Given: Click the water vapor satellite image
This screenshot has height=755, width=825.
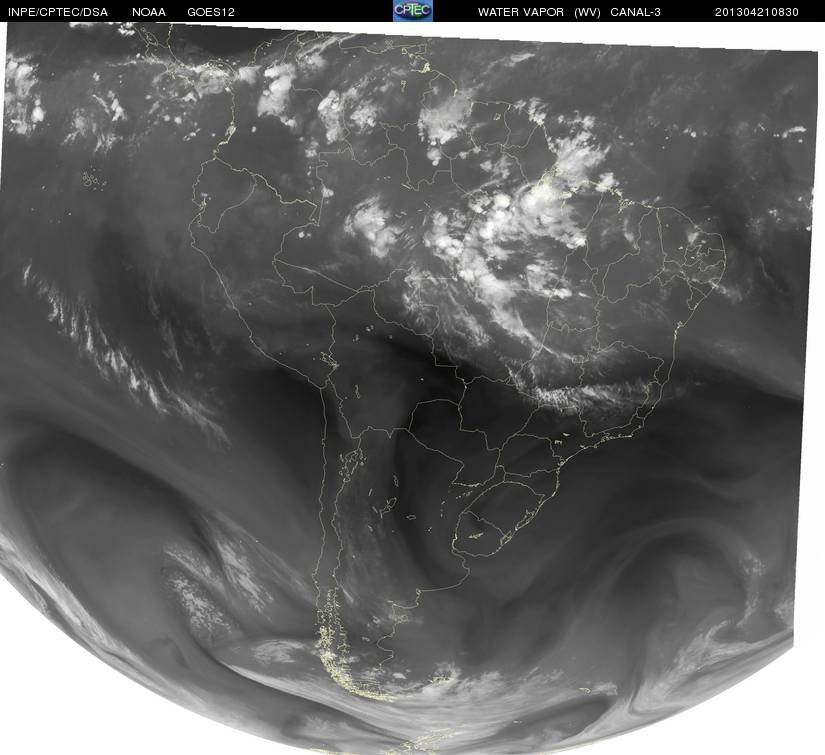Looking at the screenshot, I should point(410,388).
